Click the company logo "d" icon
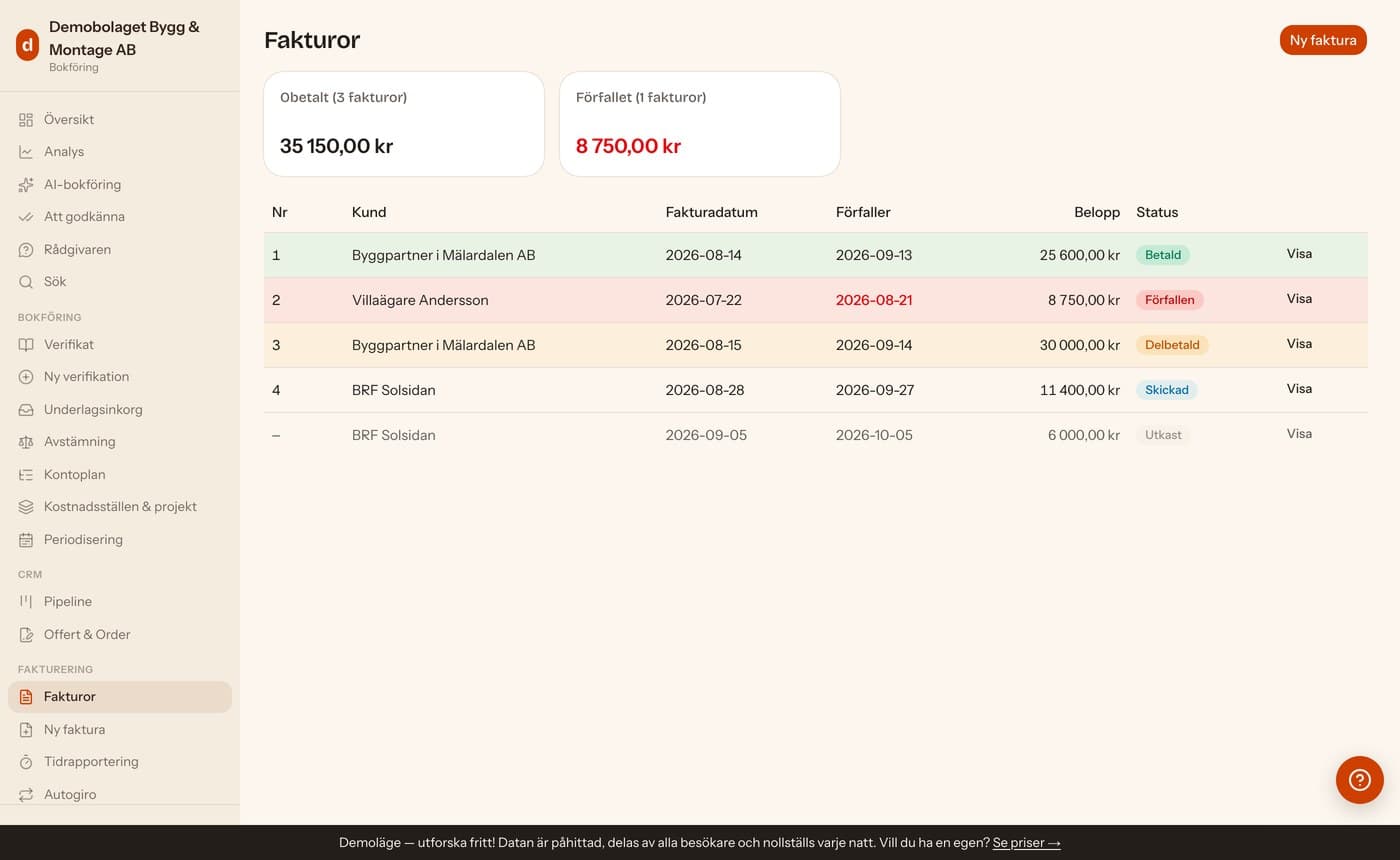Screen dimensions: 1400x860 (x=27, y=45)
